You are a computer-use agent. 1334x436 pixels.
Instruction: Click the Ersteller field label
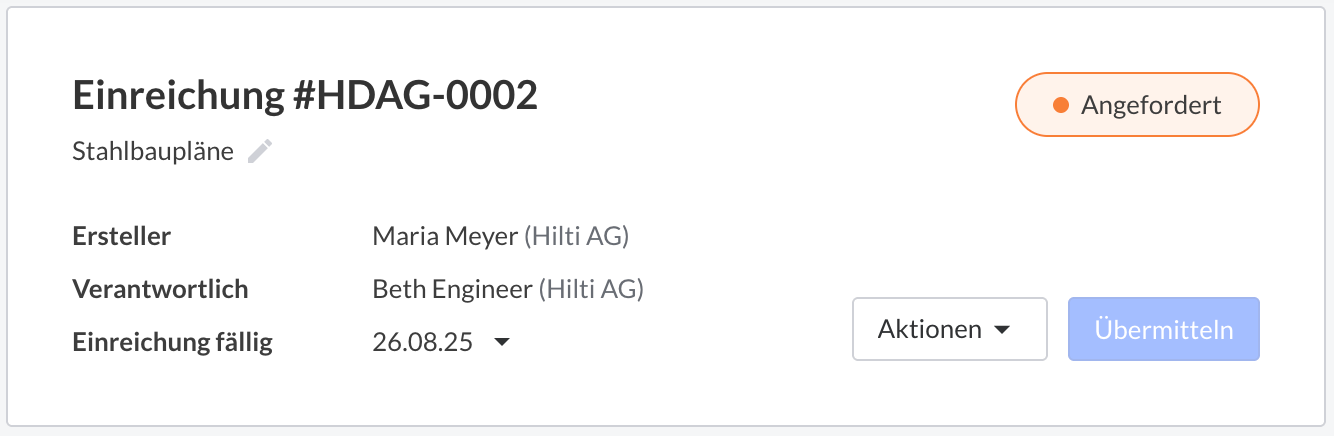pyautogui.click(x=122, y=237)
